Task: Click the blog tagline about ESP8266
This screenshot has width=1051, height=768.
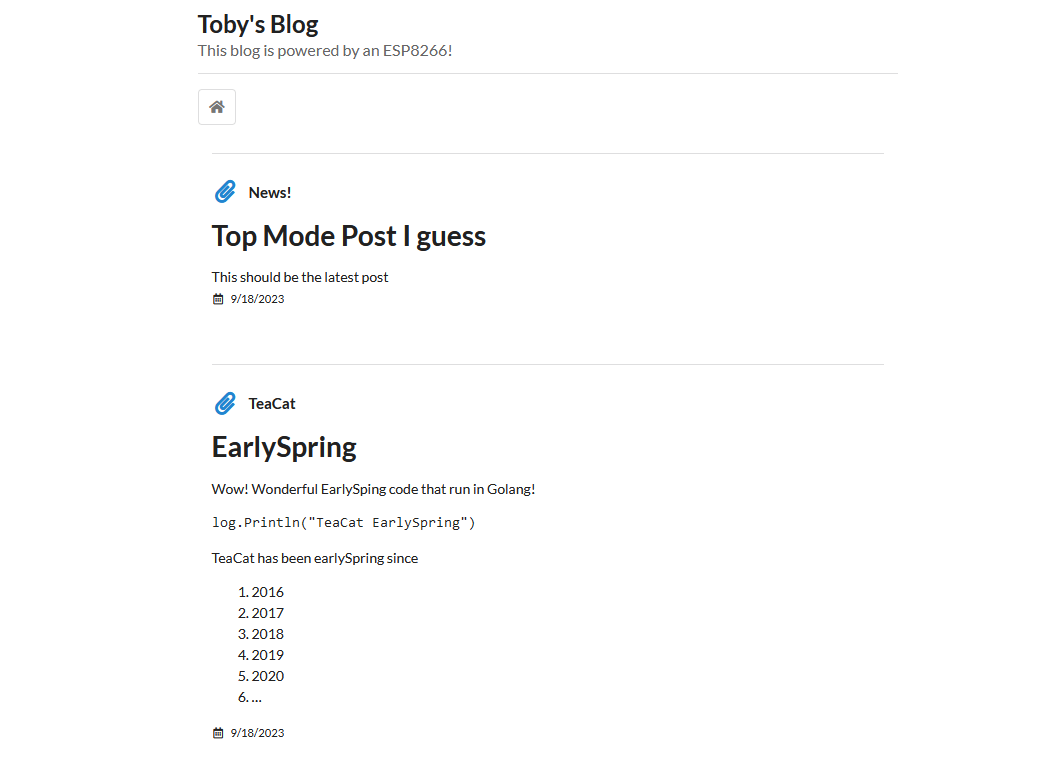Action: (325, 51)
